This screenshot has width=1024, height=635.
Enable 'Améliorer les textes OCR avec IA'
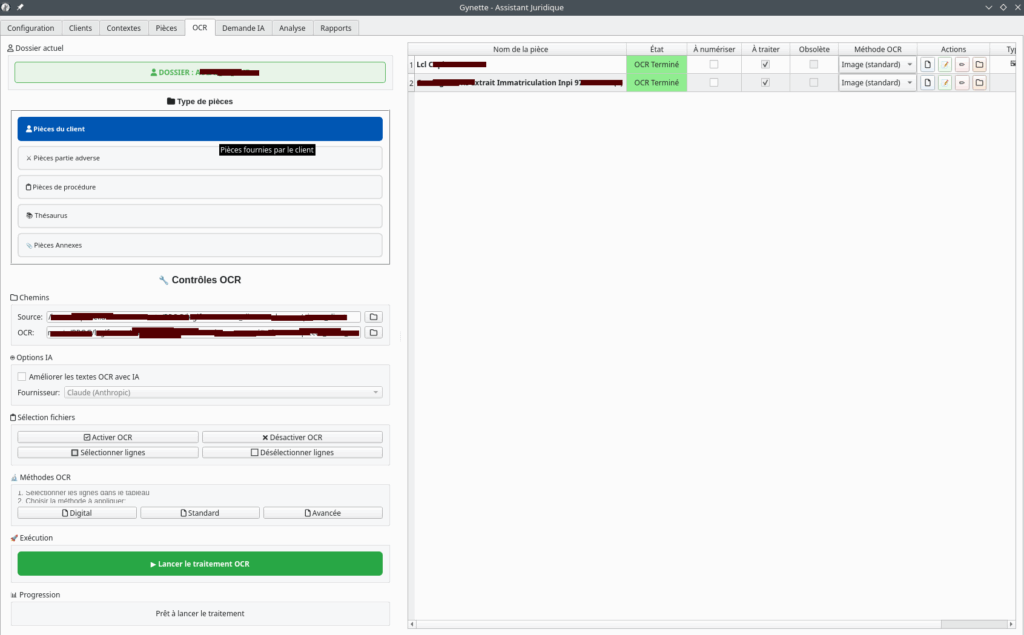[22, 377]
